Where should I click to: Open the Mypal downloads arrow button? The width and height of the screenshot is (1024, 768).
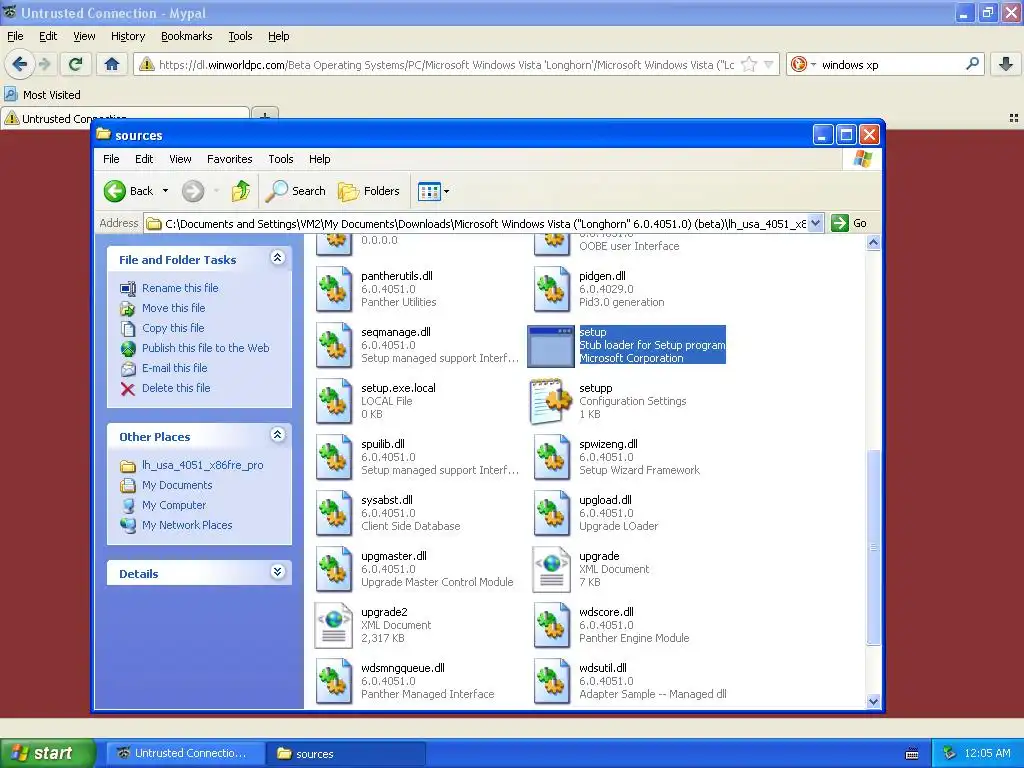[x=1006, y=64]
